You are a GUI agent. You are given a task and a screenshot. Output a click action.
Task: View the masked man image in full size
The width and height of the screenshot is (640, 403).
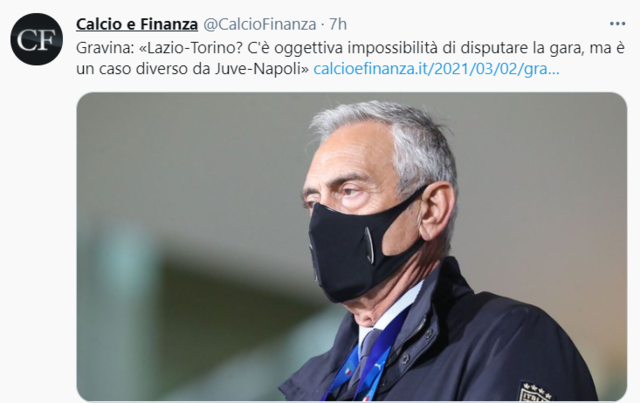click(351, 246)
